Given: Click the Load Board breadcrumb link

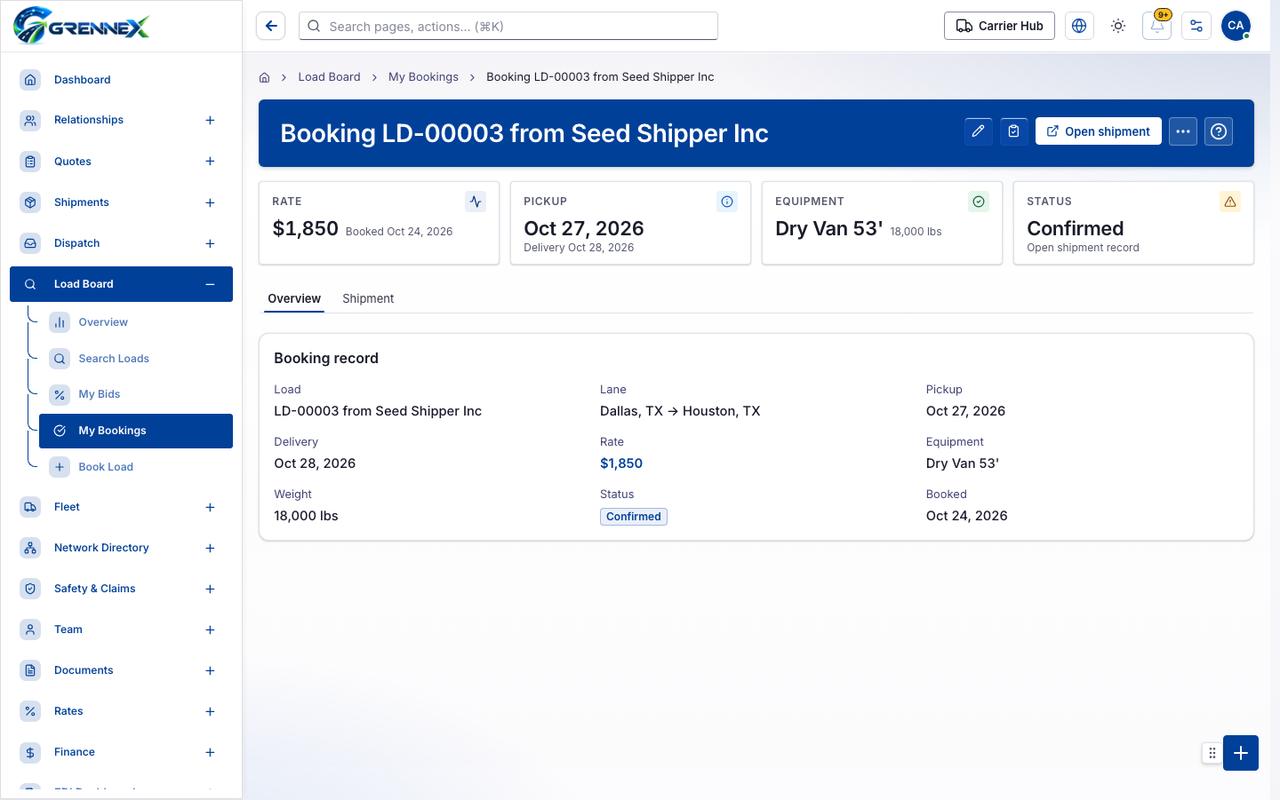Looking at the screenshot, I should [329, 77].
